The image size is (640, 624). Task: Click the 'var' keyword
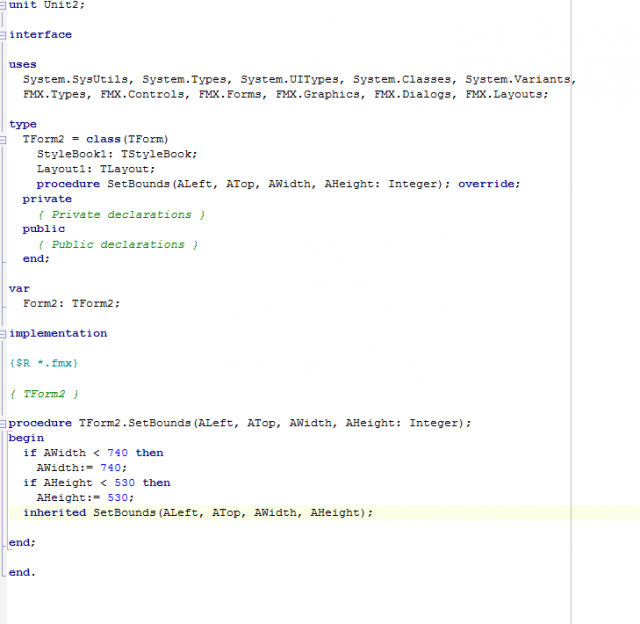pos(19,289)
